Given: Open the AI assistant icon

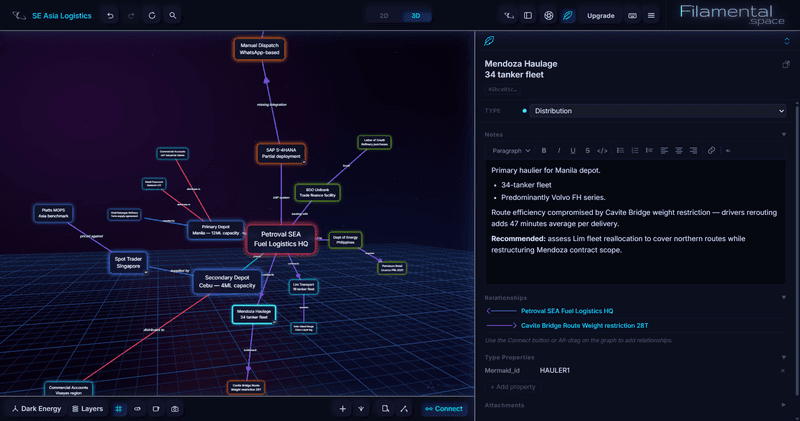Looking at the screenshot, I should point(548,16).
